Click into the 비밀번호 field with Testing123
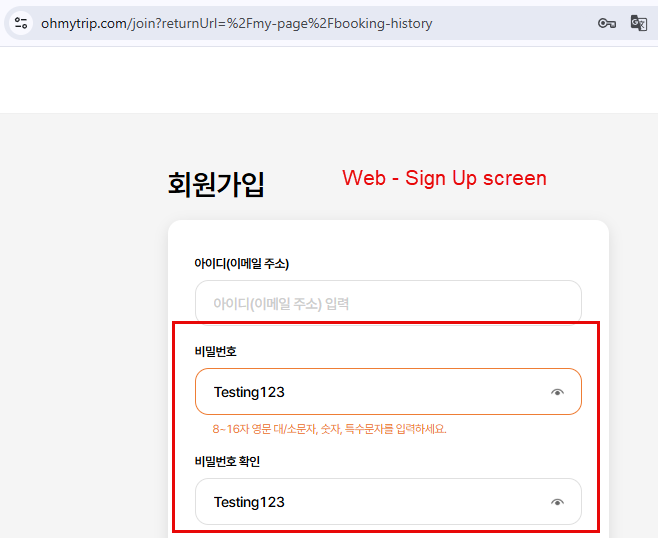 (x=388, y=392)
